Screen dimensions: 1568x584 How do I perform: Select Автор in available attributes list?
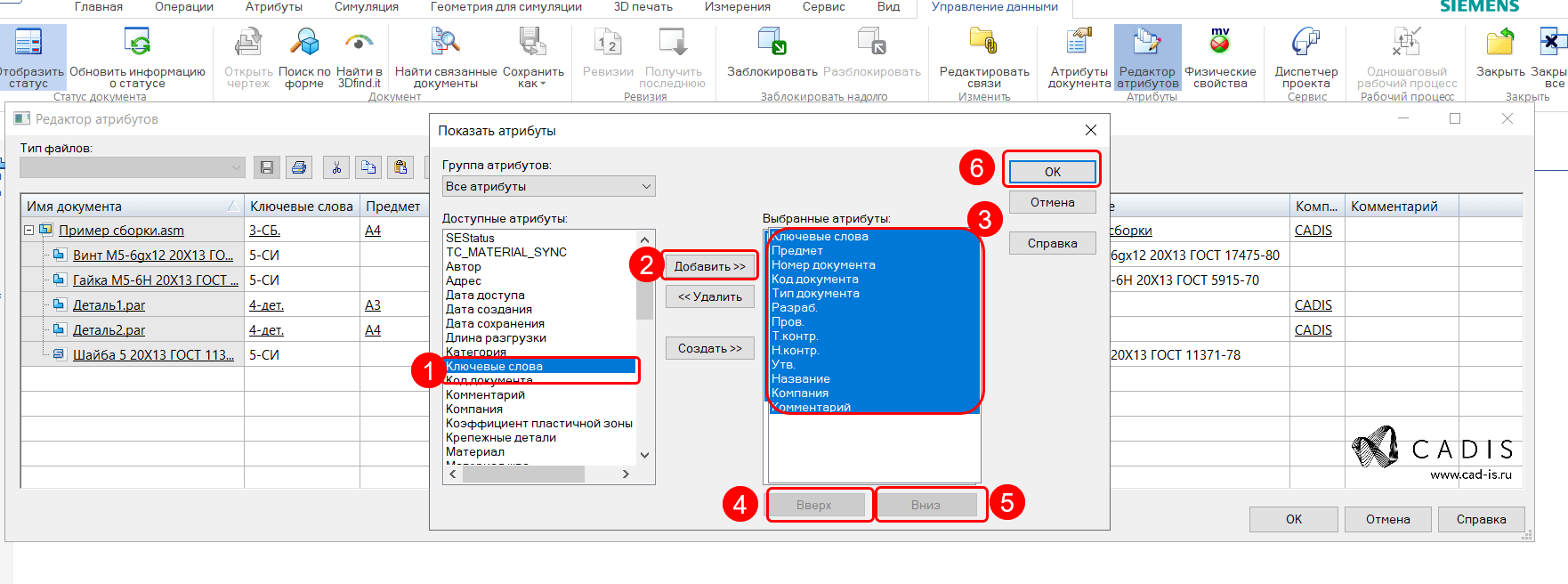[x=464, y=266]
